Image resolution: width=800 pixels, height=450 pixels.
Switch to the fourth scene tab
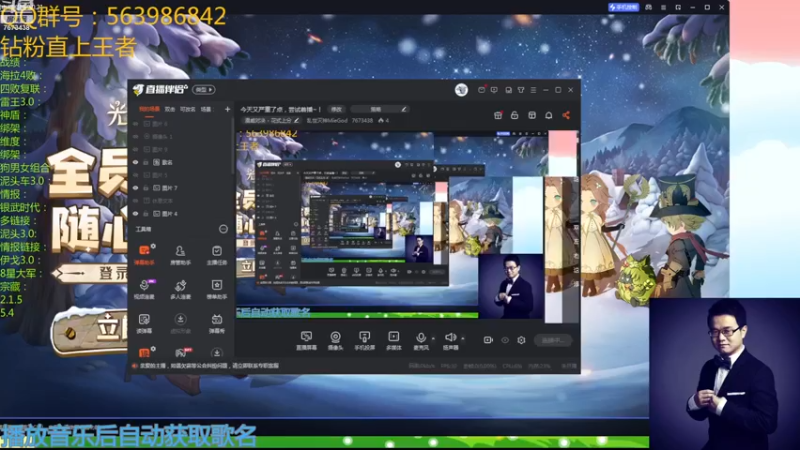coord(206,109)
